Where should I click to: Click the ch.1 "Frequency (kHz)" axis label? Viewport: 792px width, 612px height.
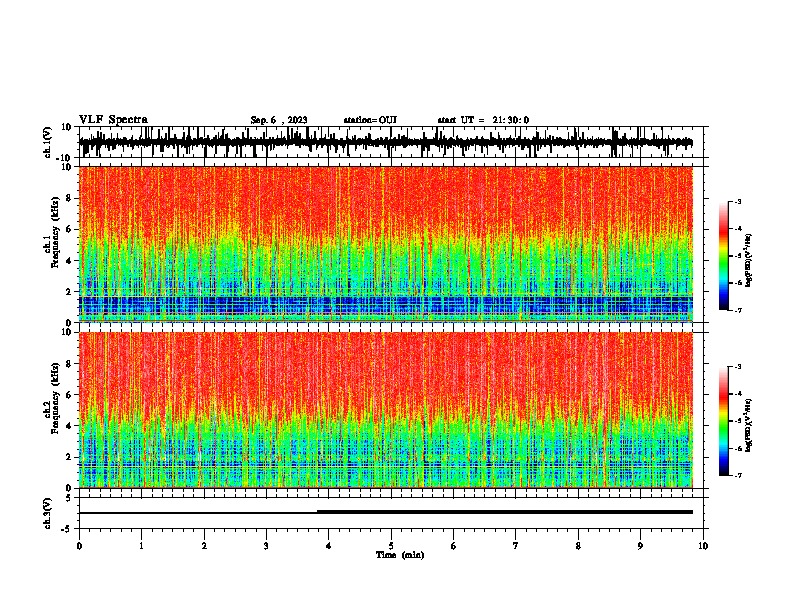[x=55, y=232]
